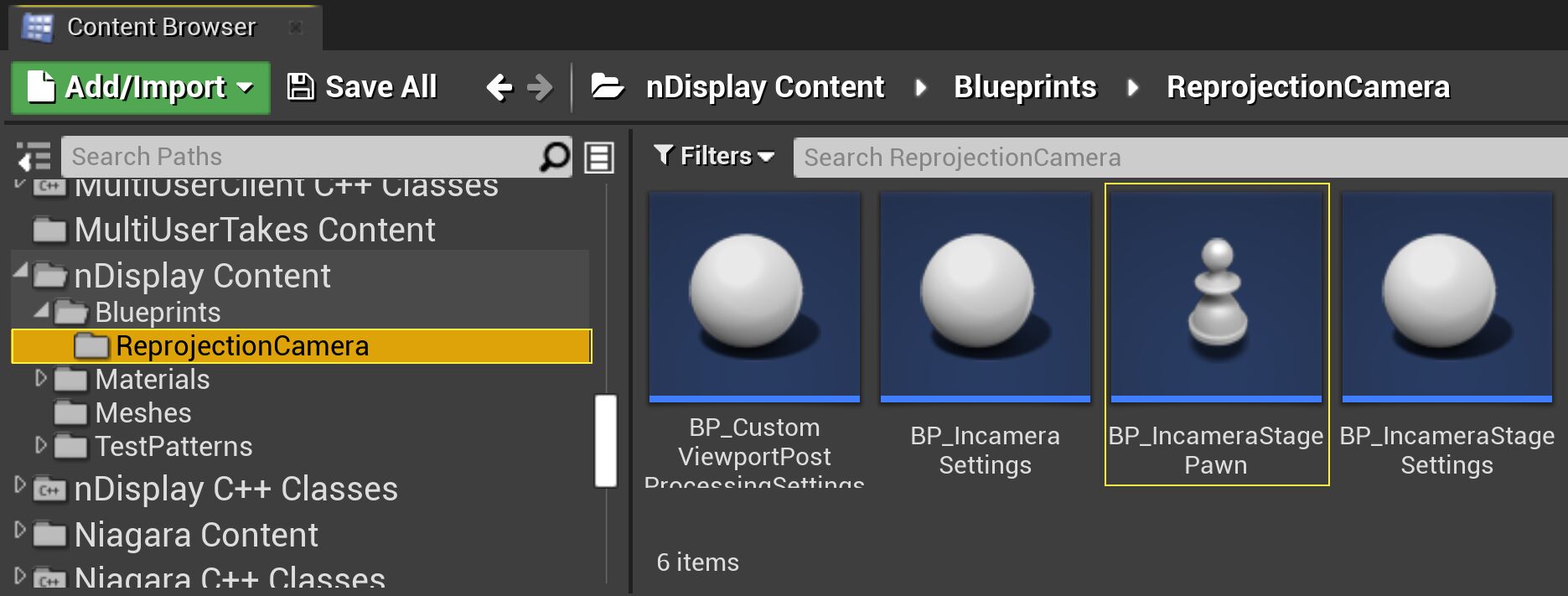1568x596 pixels.
Task: Select the Meshes folder
Action: (x=142, y=412)
